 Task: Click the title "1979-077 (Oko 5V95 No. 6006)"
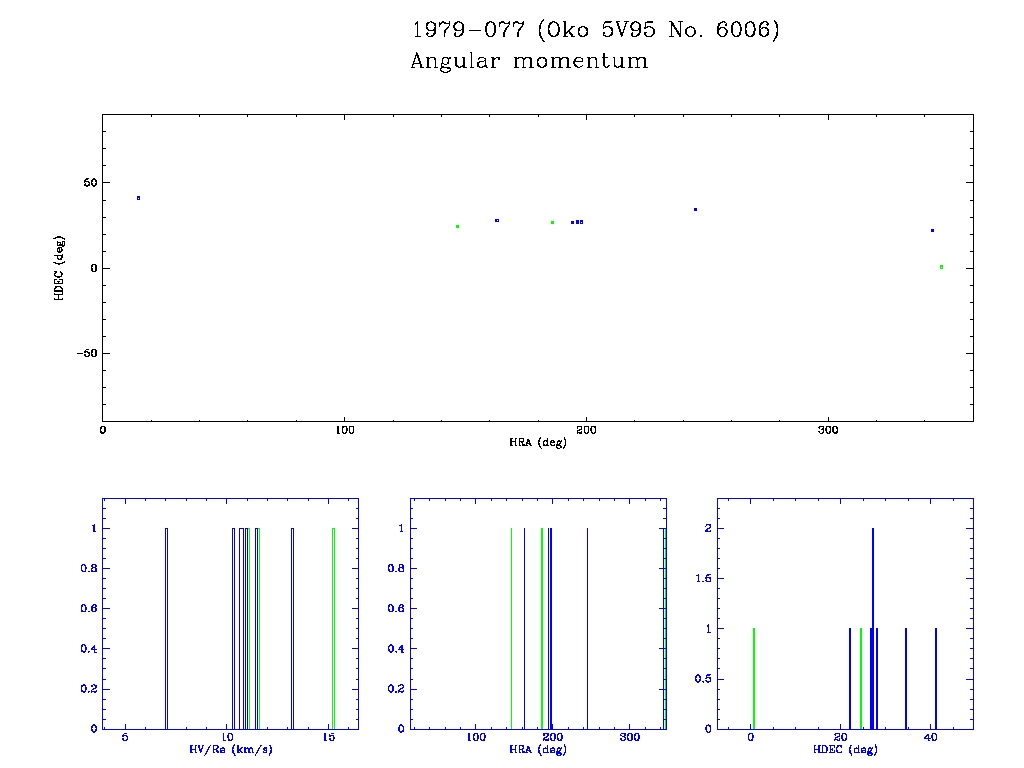[596, 30]
